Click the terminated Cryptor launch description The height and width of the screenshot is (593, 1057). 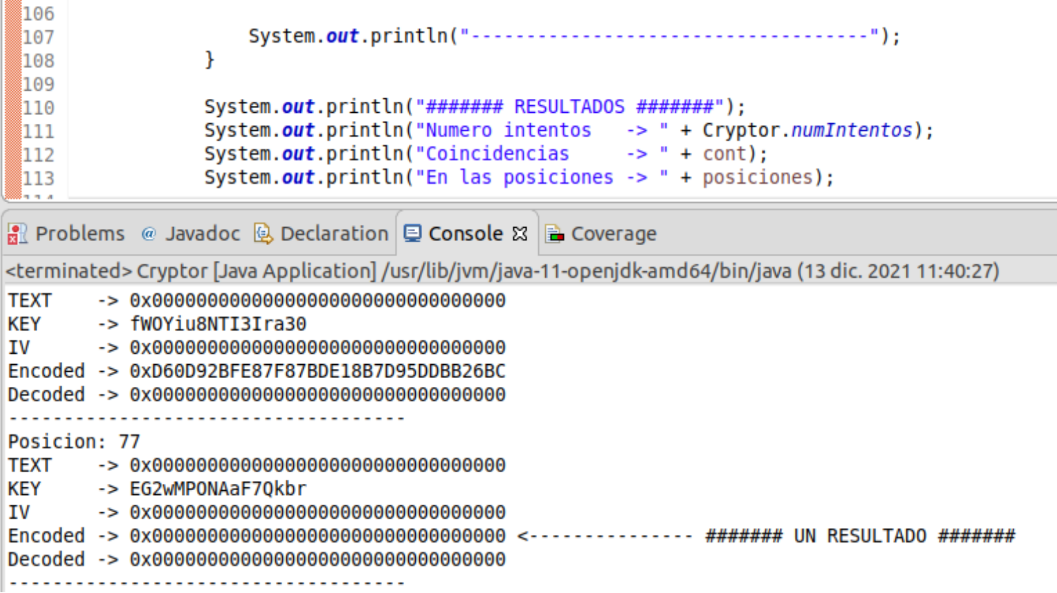(500, 271)
